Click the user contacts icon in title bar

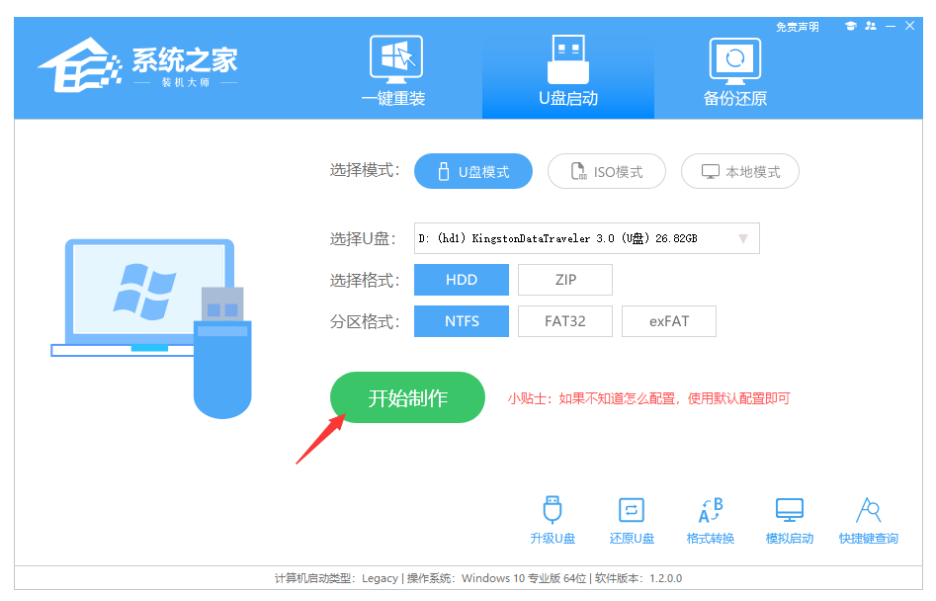[x=870, y=26]
